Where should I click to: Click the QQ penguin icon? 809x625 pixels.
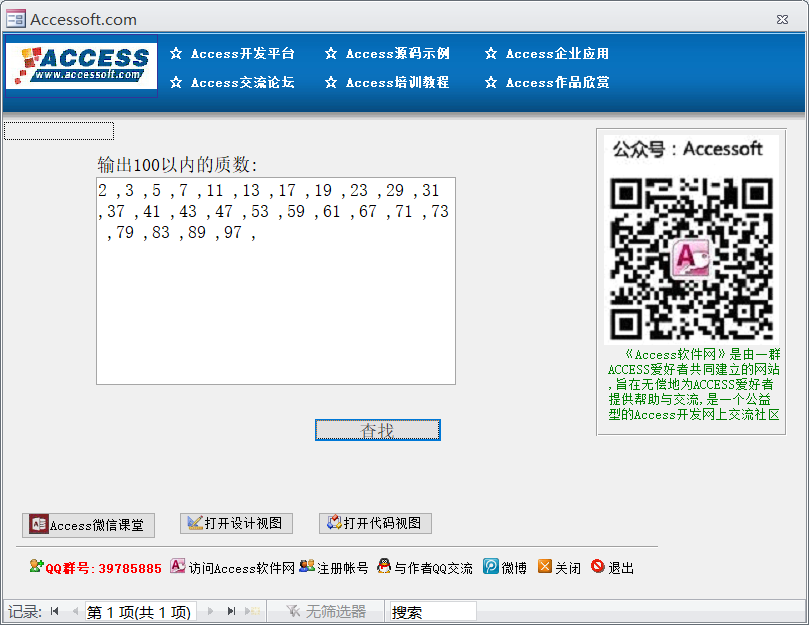coord(384,566)
